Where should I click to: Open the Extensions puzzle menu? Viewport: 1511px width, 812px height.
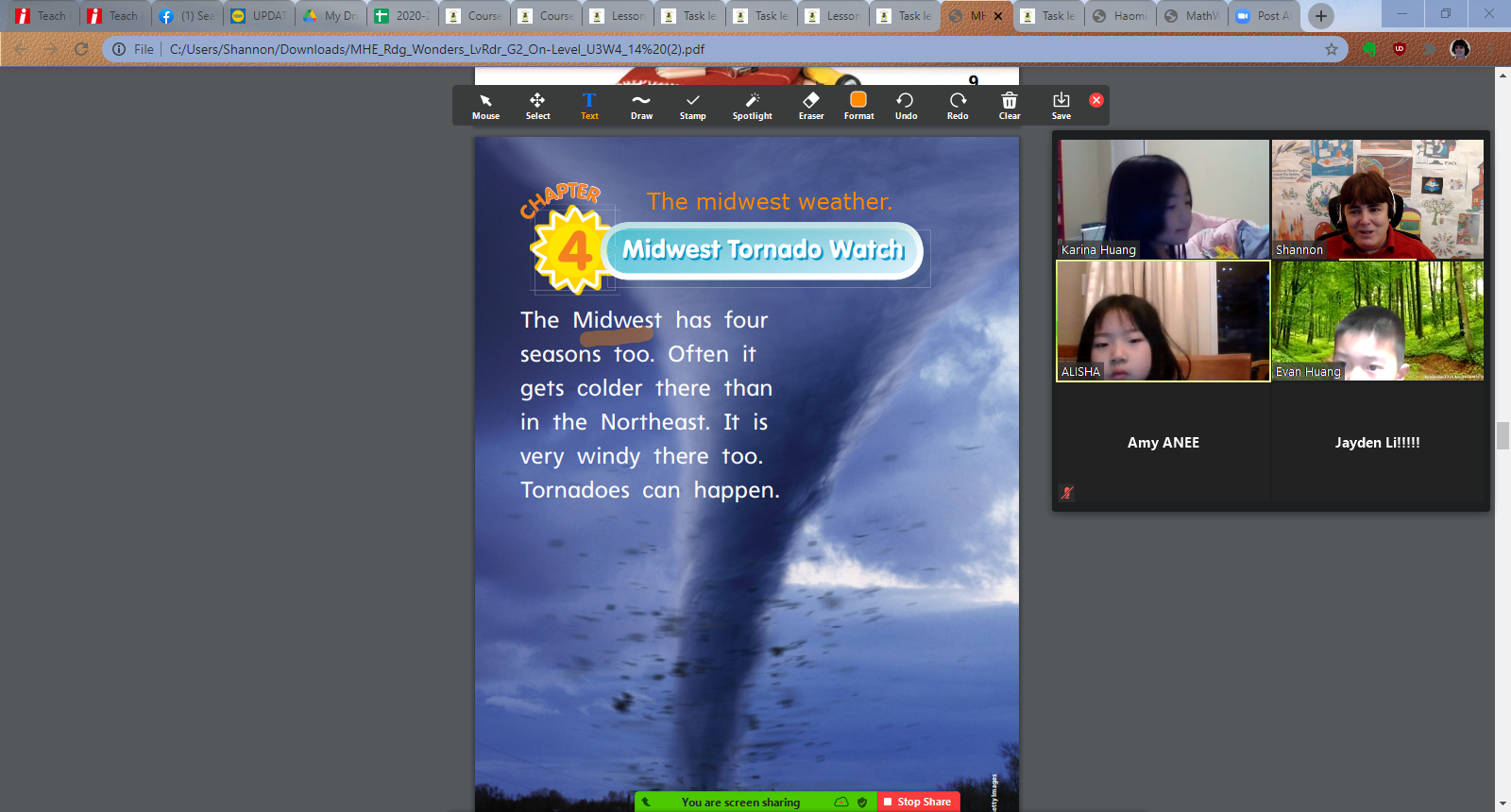point(1430,49)
